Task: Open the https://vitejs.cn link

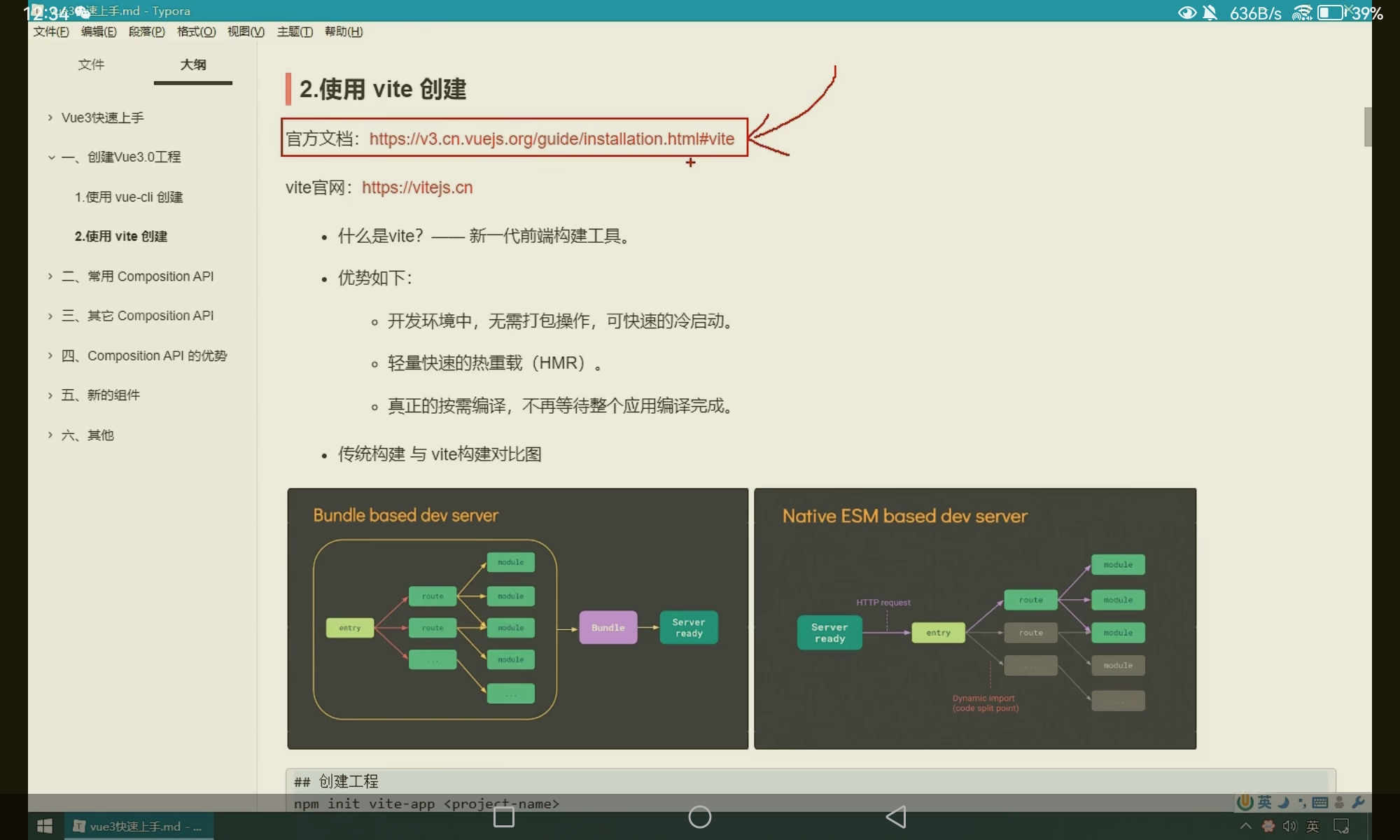Action: (417, 188)
